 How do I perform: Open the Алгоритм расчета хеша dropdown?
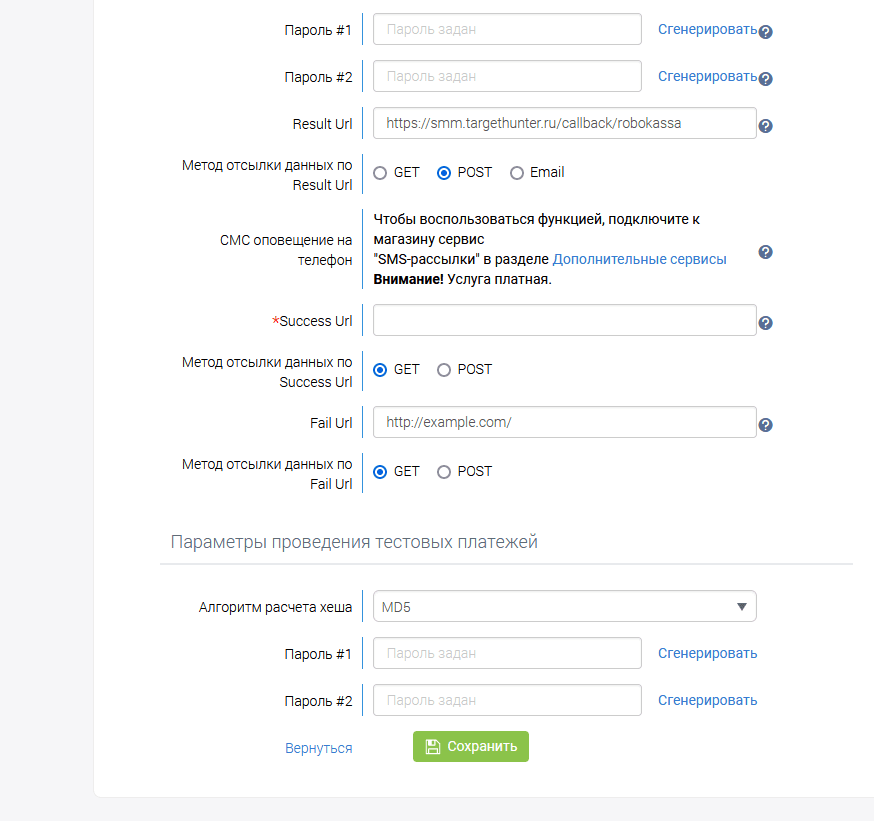(x=564, y=606)
